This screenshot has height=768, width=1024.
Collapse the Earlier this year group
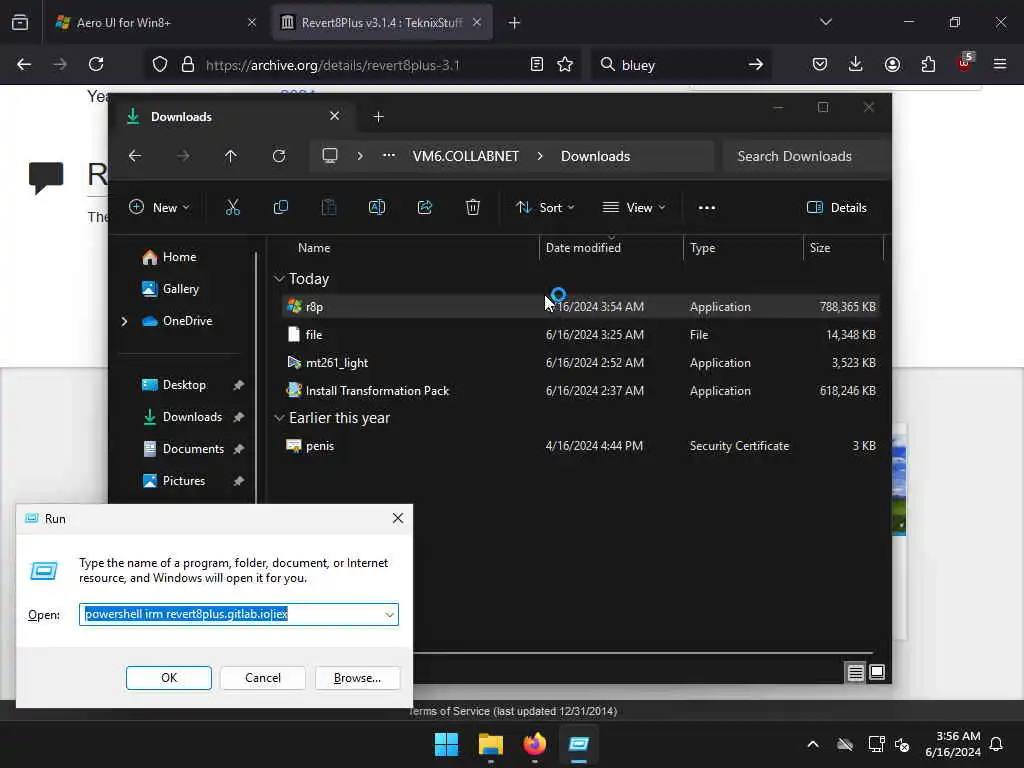280,418
